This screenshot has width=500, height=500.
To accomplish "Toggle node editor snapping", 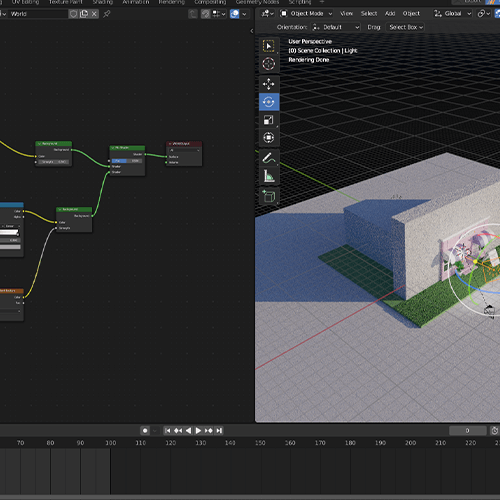I will 206,14.
